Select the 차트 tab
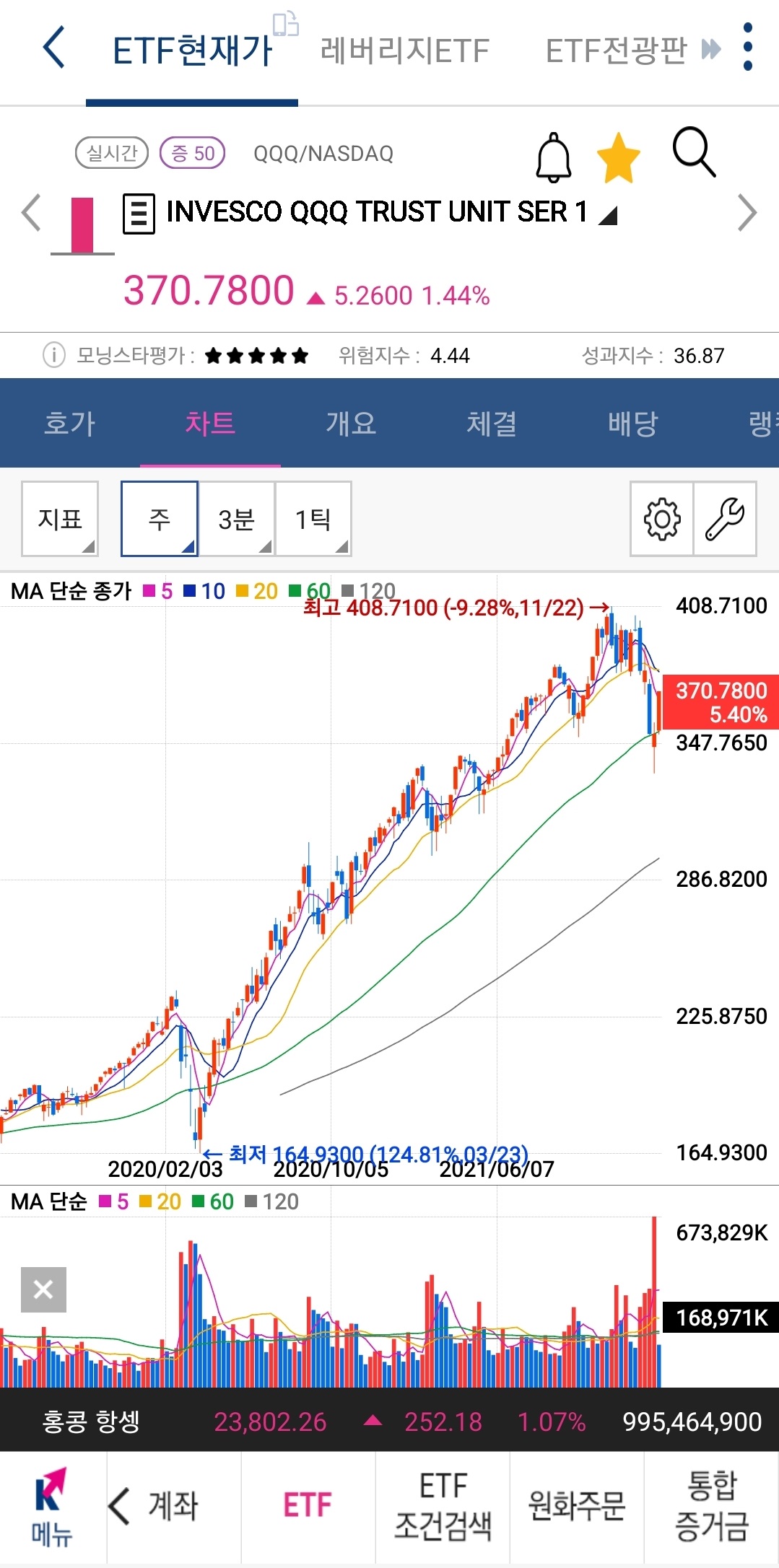 pyautogui.click(x=210, y=423)
